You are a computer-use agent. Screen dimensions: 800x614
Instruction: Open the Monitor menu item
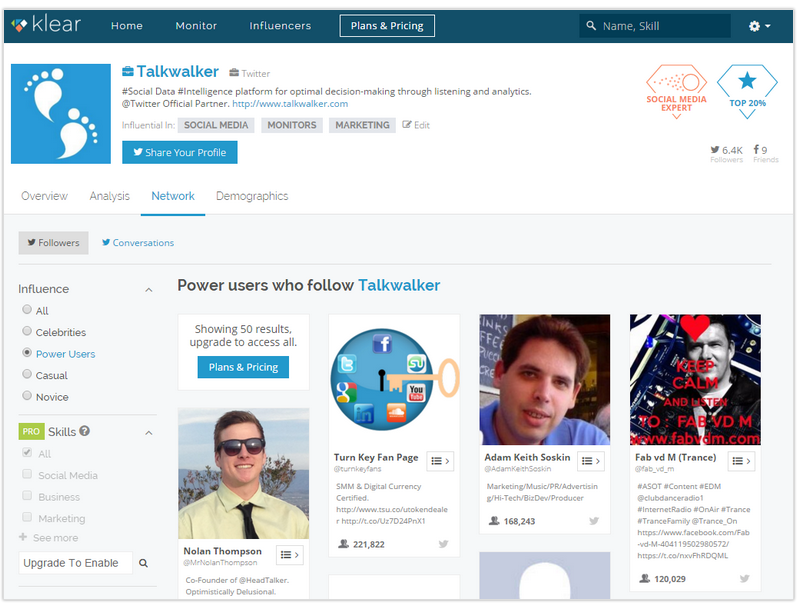click(x=196, y=26)
